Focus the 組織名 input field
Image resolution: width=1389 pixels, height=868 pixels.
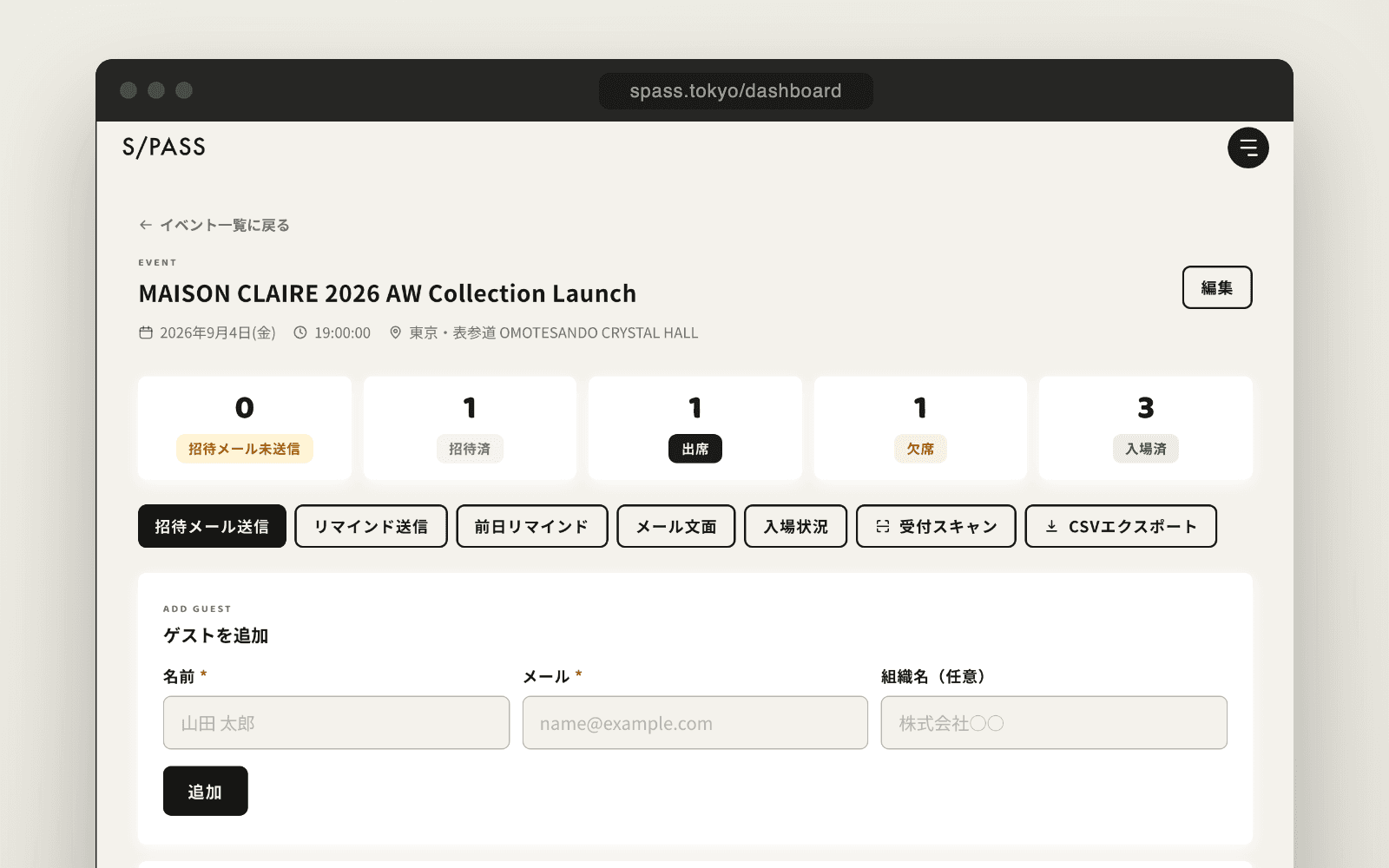[x=1054, y=722]
